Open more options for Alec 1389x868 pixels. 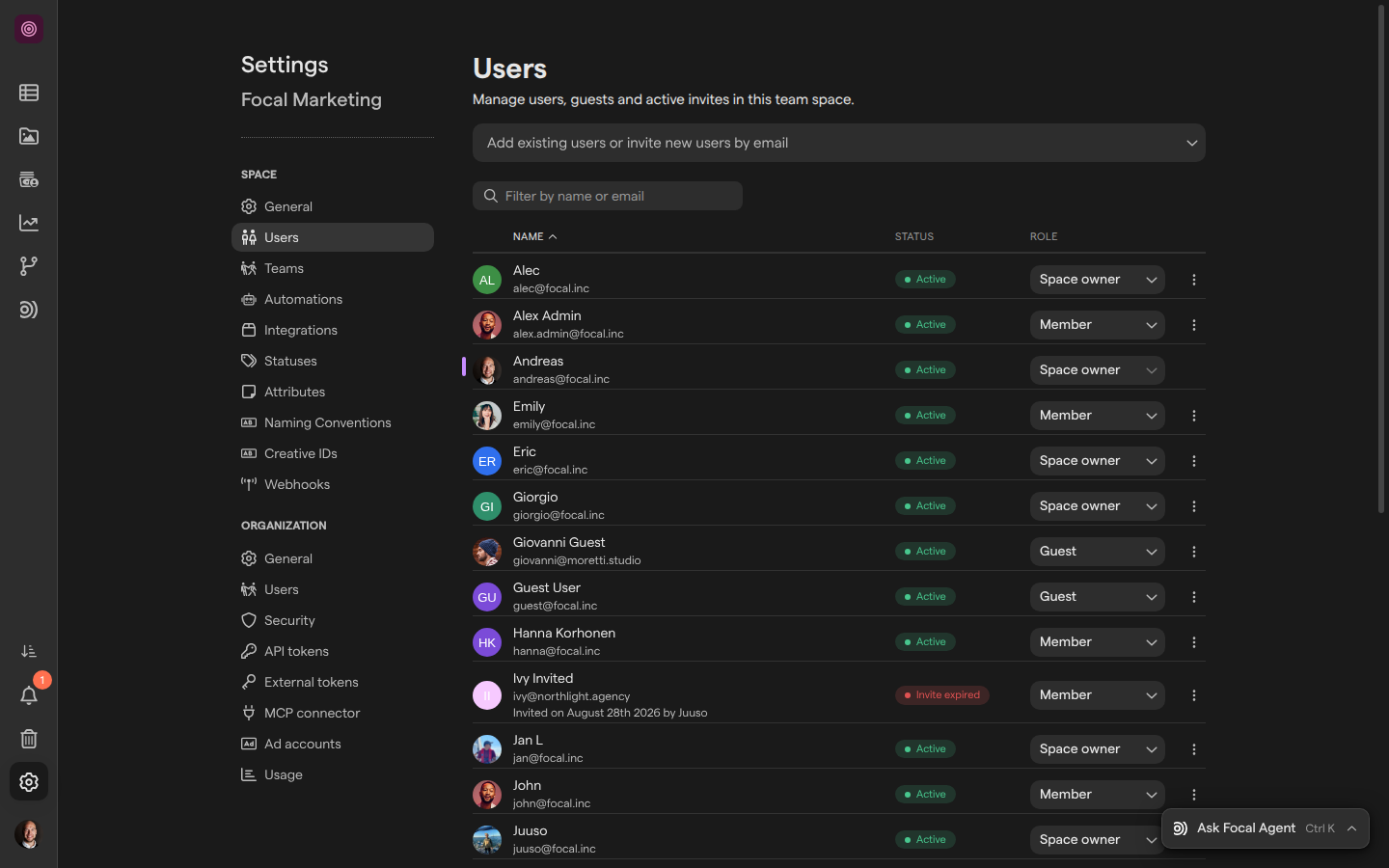pyautogui.click(x=1194, y=280)
